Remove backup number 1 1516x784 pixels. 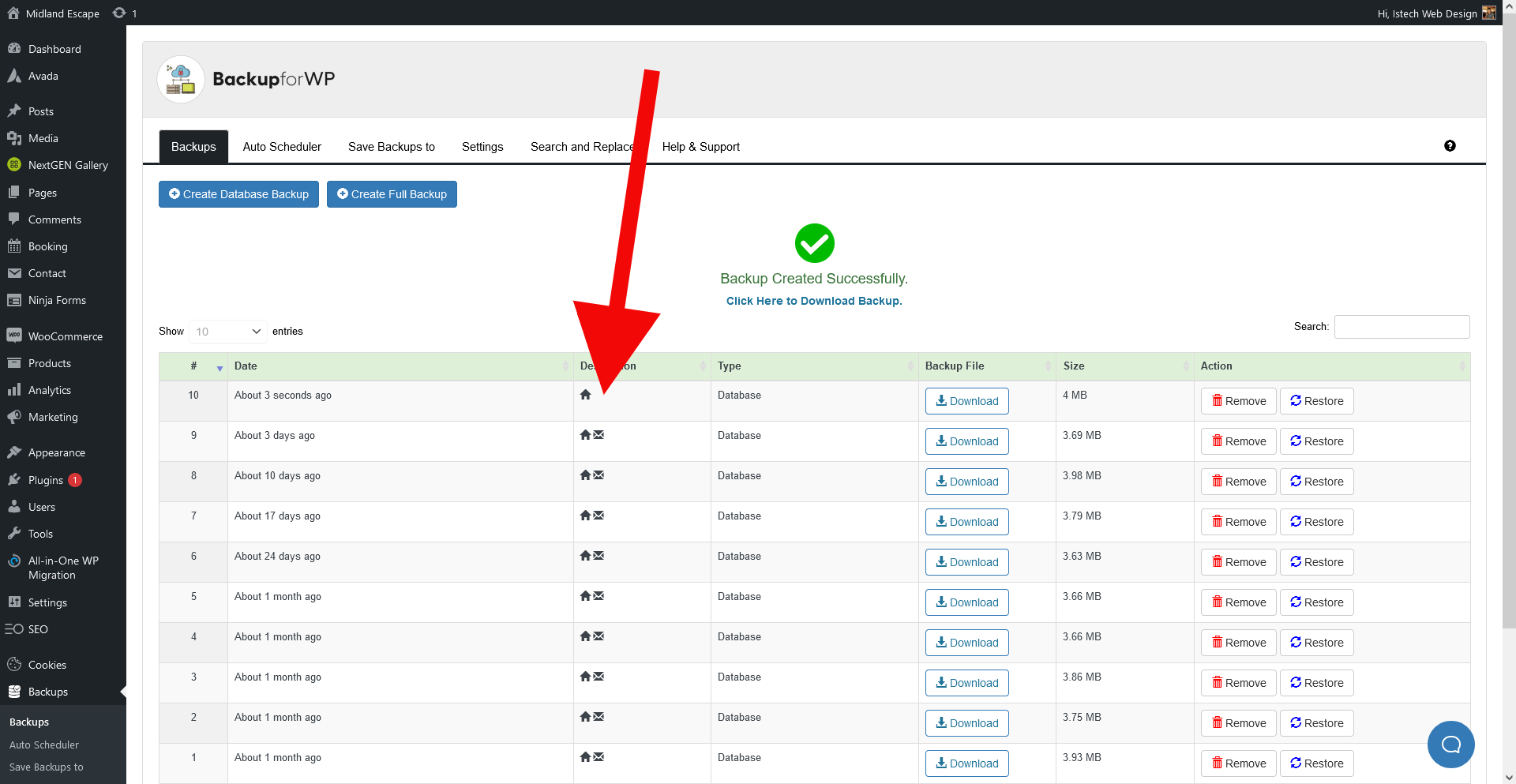(1239, 763)
